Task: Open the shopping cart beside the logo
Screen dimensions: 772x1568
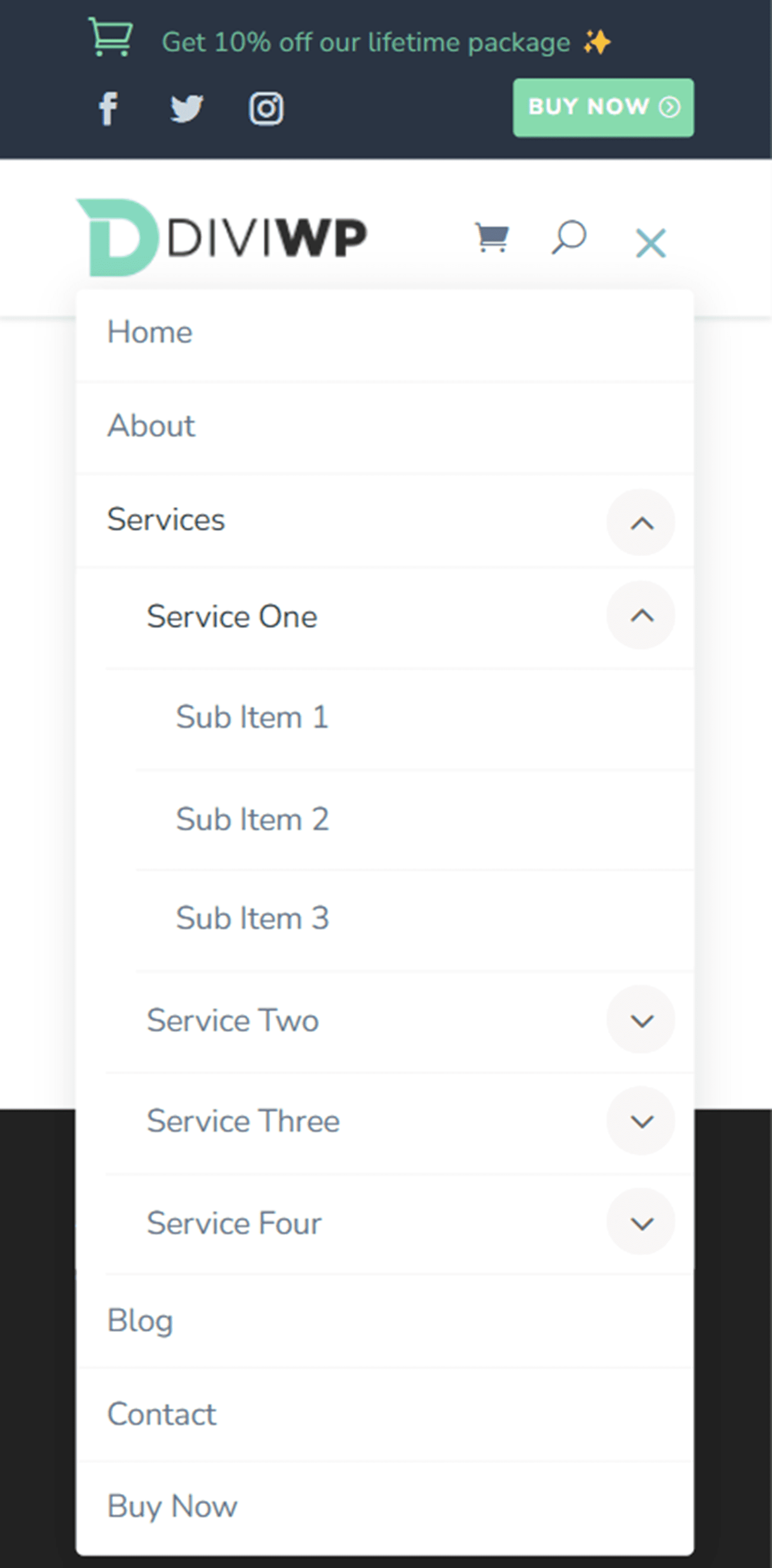Action: pyautogui.click(x=492, y=237)
